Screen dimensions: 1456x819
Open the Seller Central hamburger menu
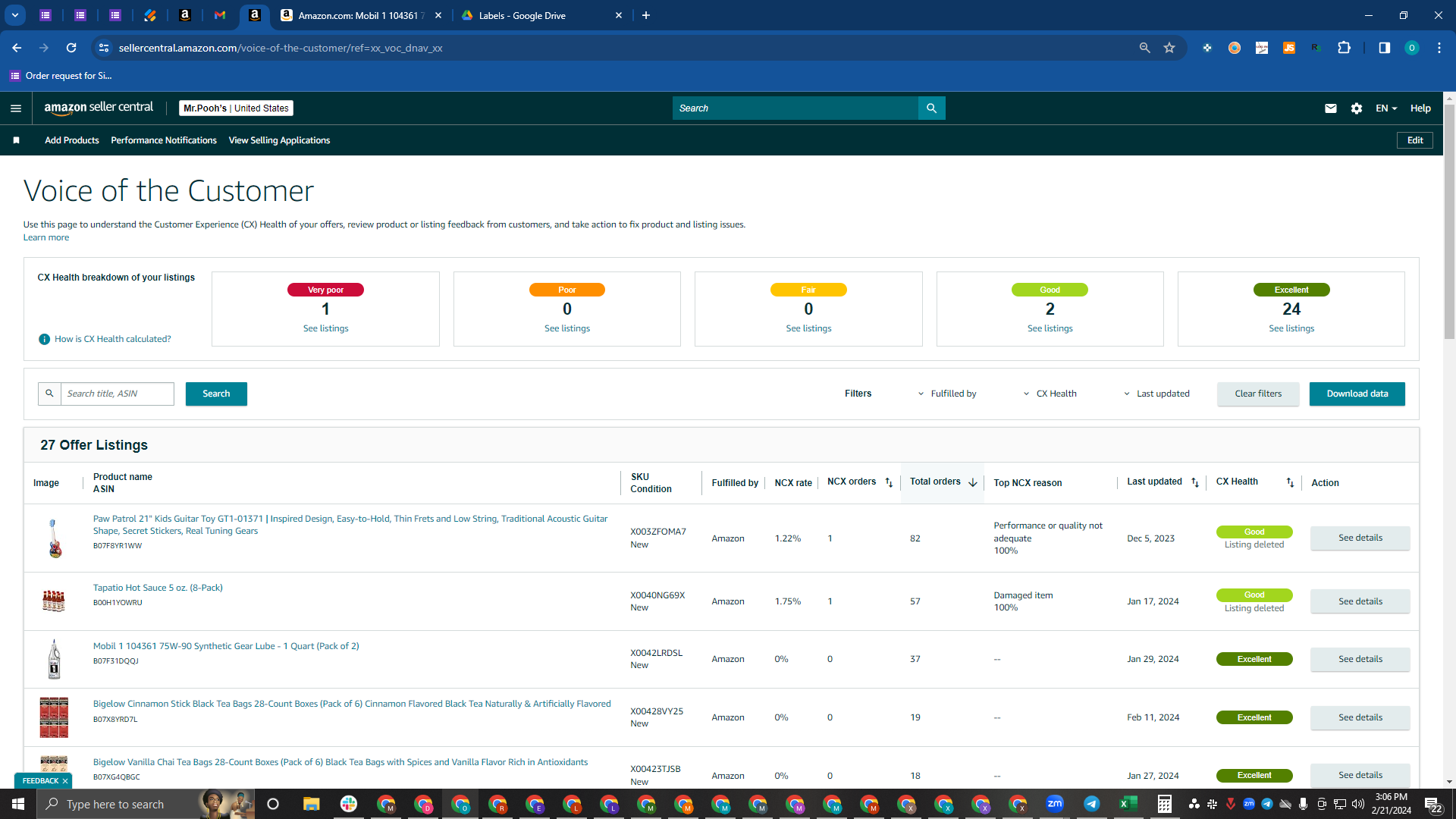16,108
